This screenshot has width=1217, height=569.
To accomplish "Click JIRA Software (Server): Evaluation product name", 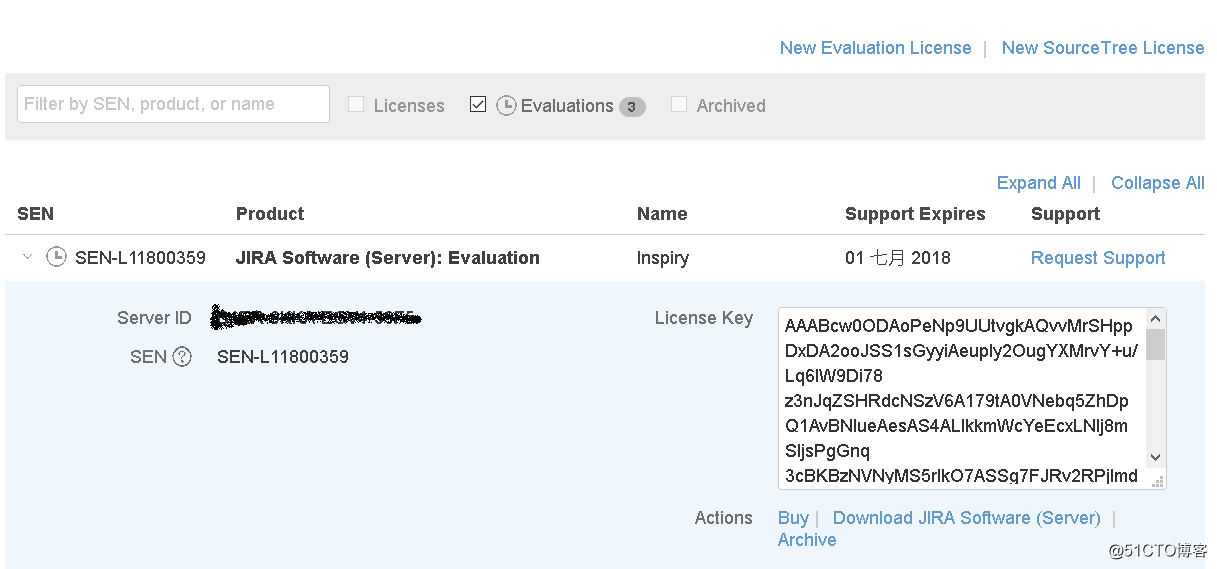I will point(388,258).
